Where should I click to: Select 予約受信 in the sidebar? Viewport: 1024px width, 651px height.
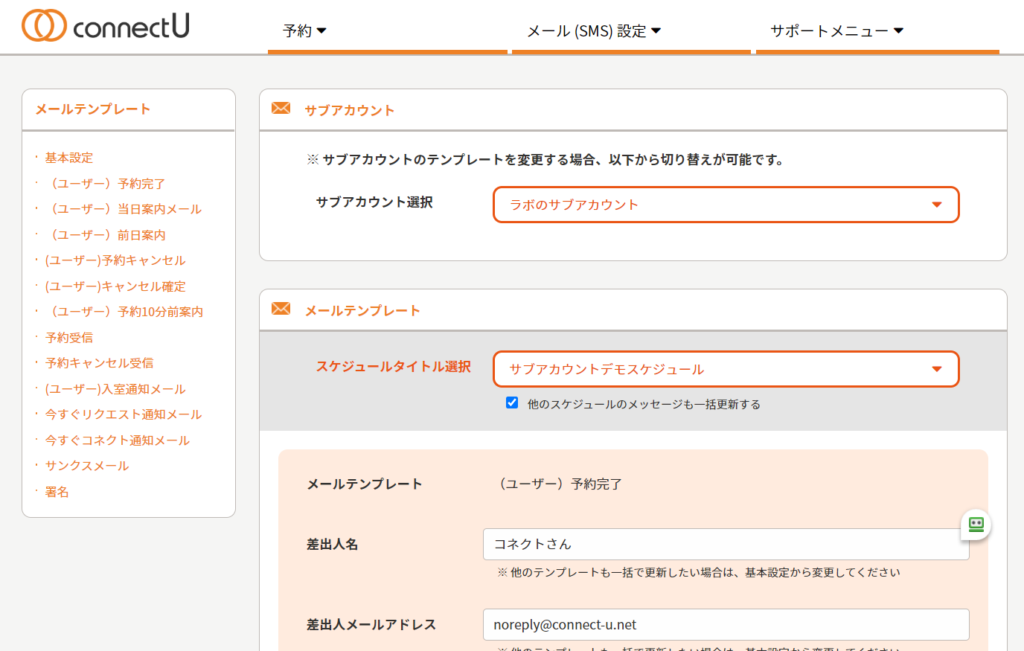69,338
